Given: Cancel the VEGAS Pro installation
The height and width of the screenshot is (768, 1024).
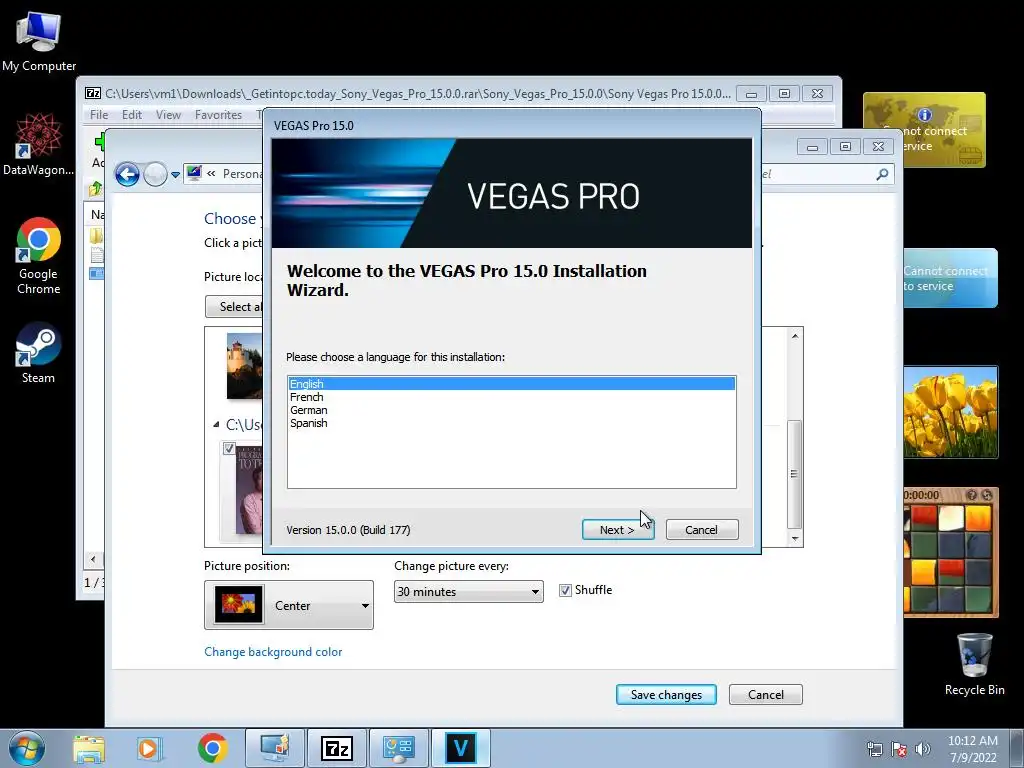Looking at the screenshot, I should coord(701,530).
